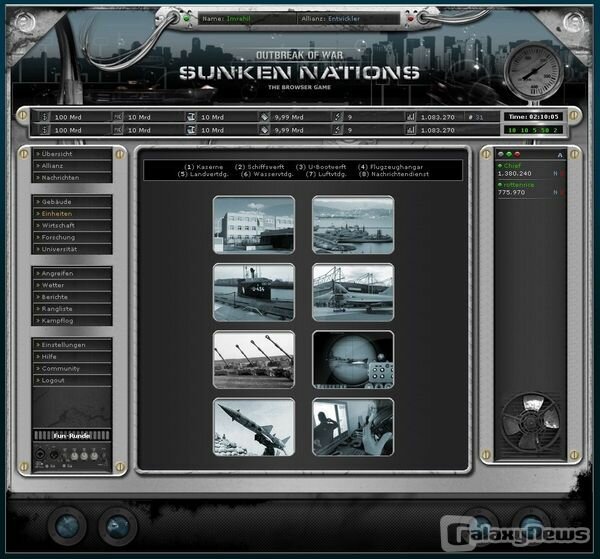600x559 pixels.
Task: Open the Wirtschaft economy page
Action: [72, 225]
